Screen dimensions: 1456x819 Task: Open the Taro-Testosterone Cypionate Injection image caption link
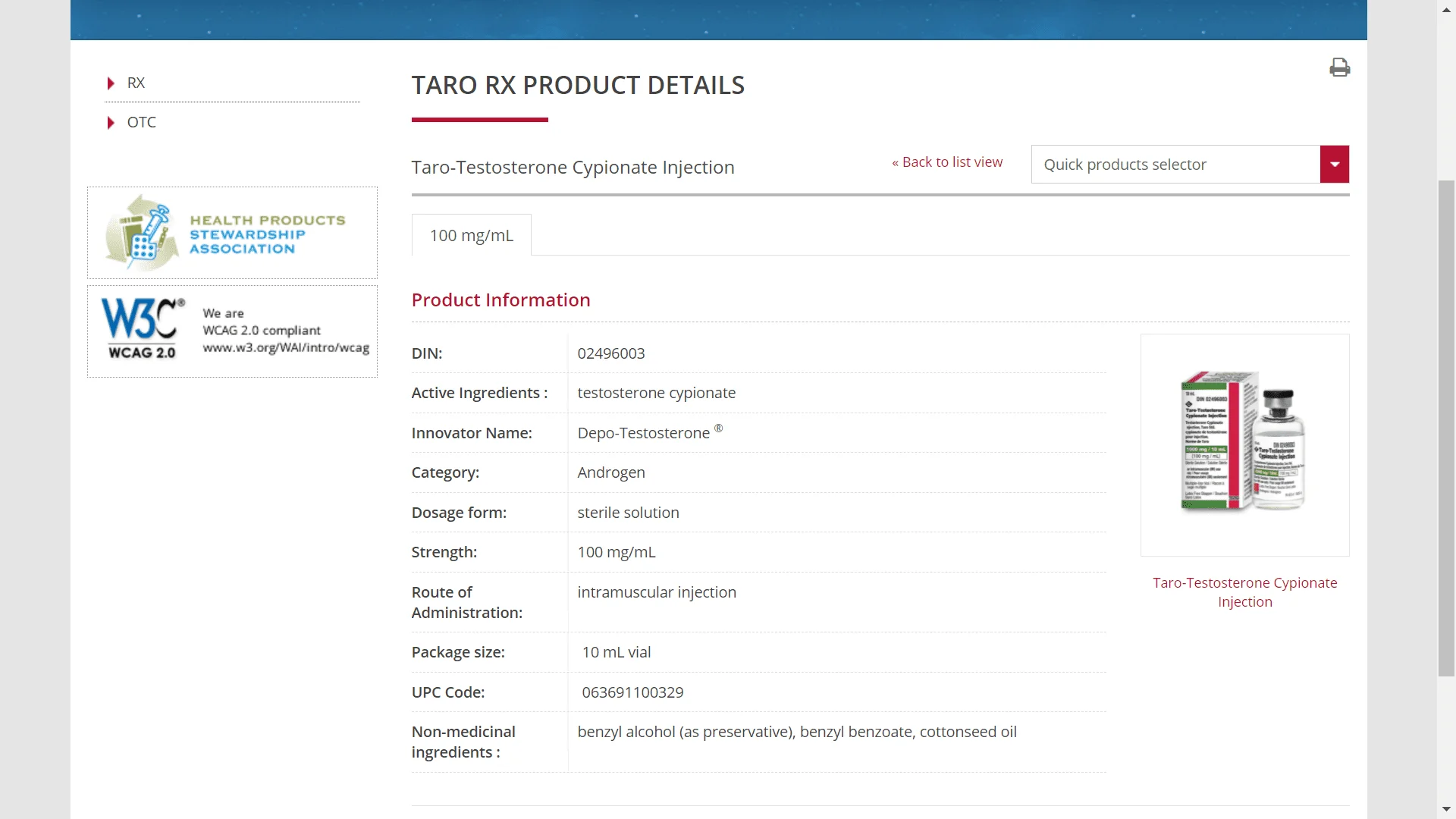(x=1245, y=592)
